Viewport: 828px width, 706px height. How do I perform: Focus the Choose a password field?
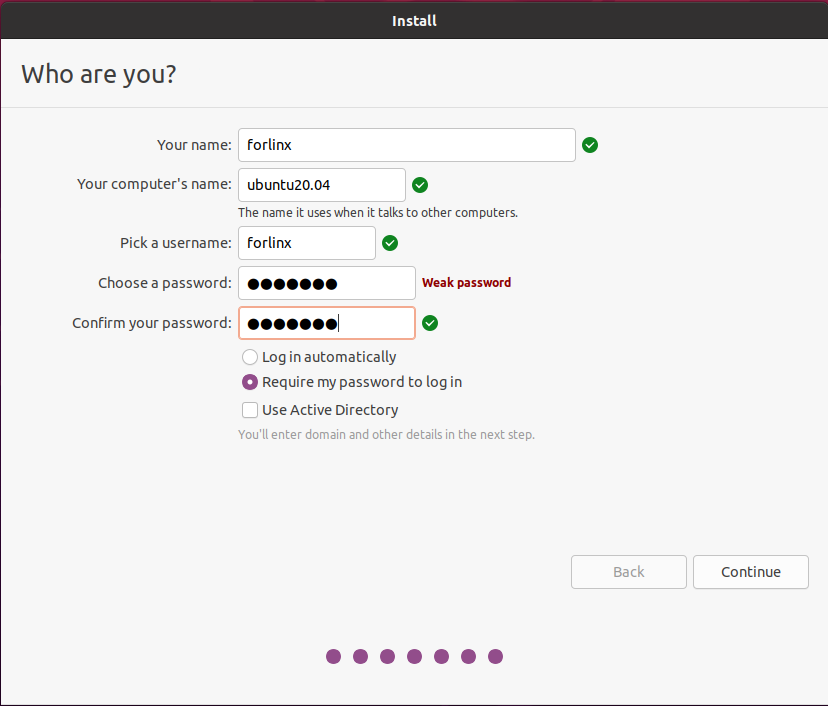pyautogui.click(x=326, y=283)
